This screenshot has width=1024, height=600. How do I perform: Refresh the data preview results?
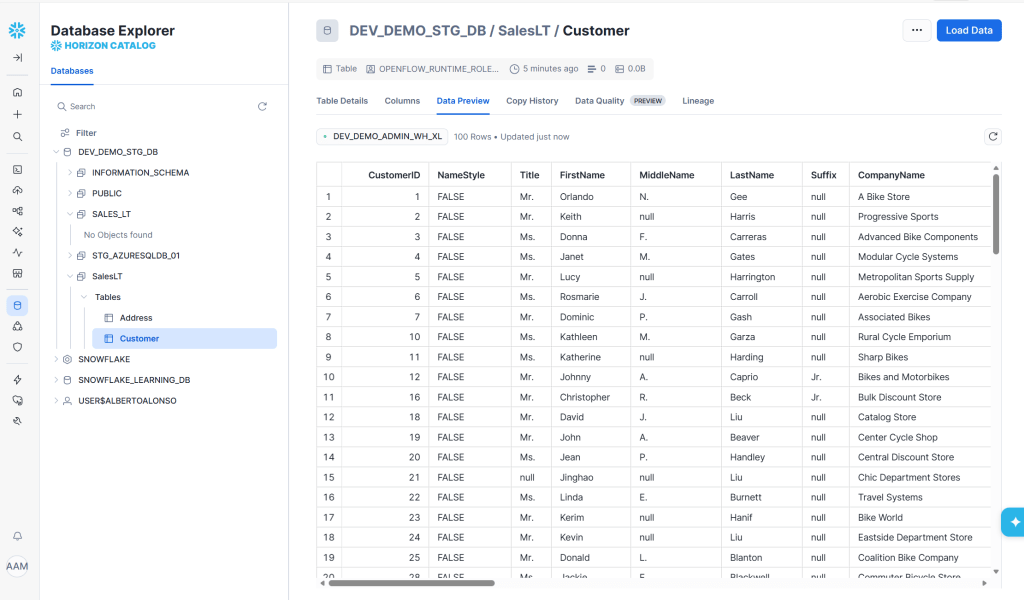tap(992, 136)
